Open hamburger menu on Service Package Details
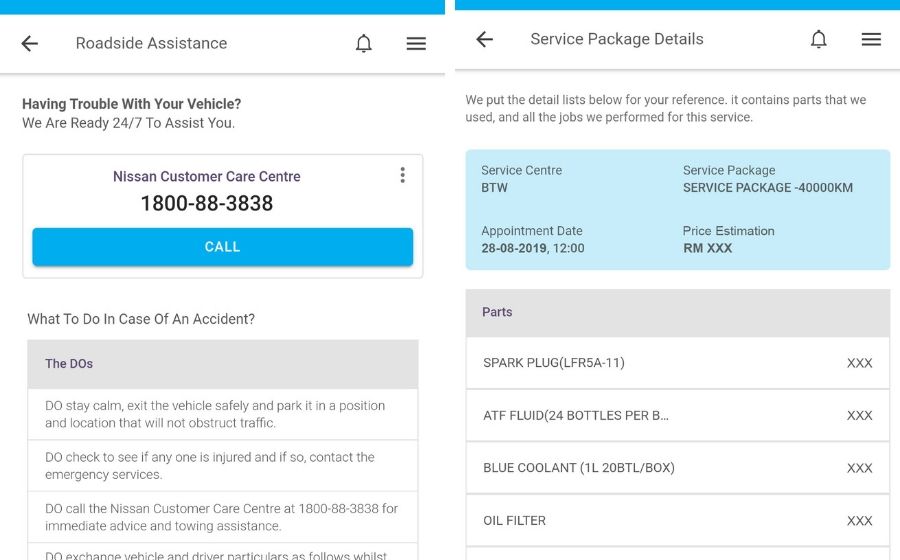The height and width of the screenshot is (560, 900). (x=871, y=39)
